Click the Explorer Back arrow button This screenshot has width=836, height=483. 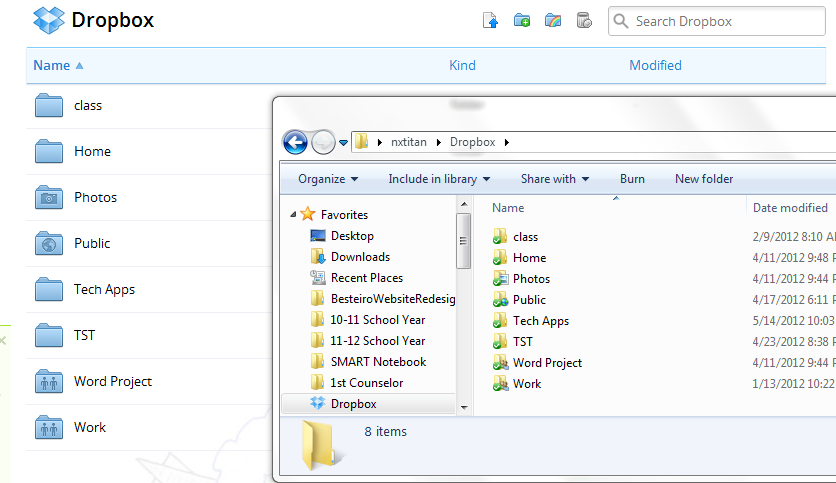[295, 142]
